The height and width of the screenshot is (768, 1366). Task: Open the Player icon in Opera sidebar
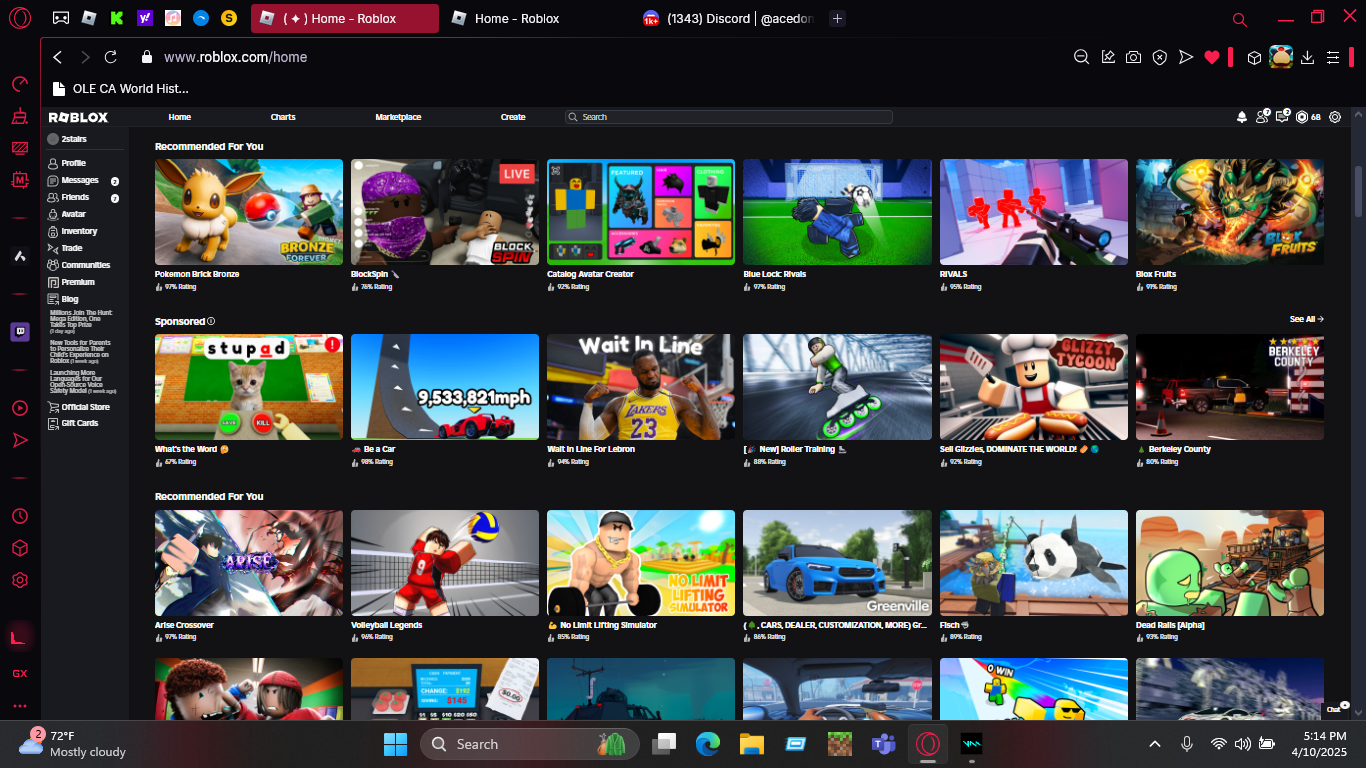coord(20,408)
